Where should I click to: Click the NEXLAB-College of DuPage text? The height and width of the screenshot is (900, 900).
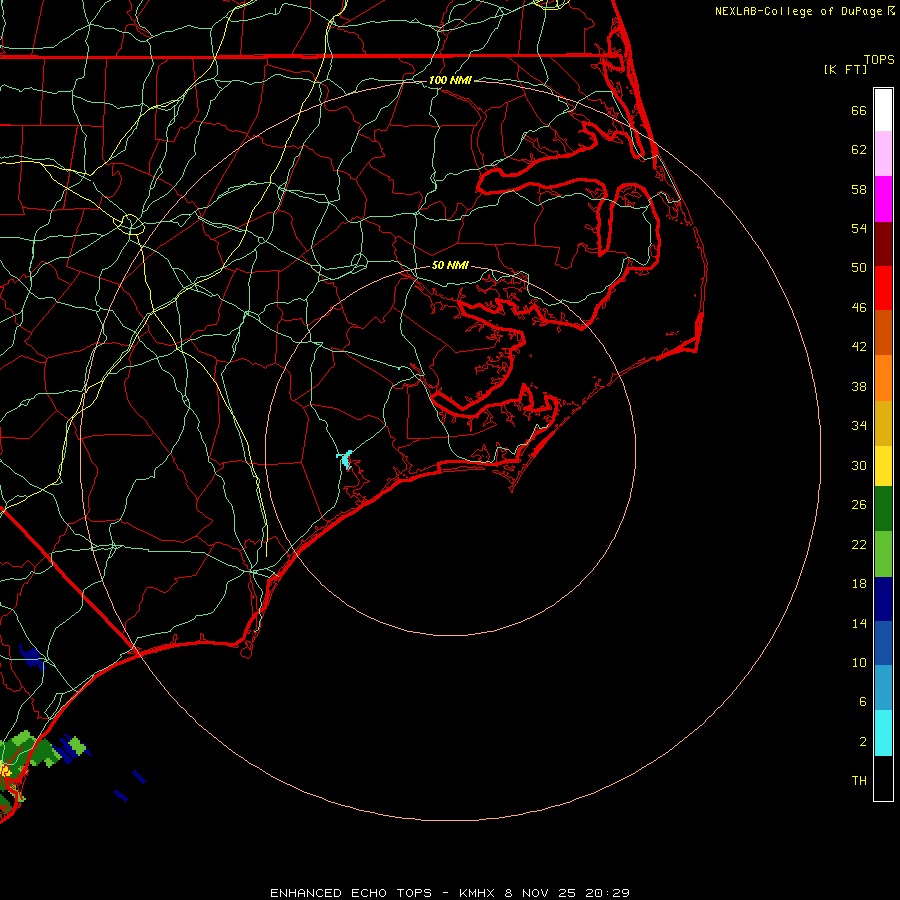798,11
